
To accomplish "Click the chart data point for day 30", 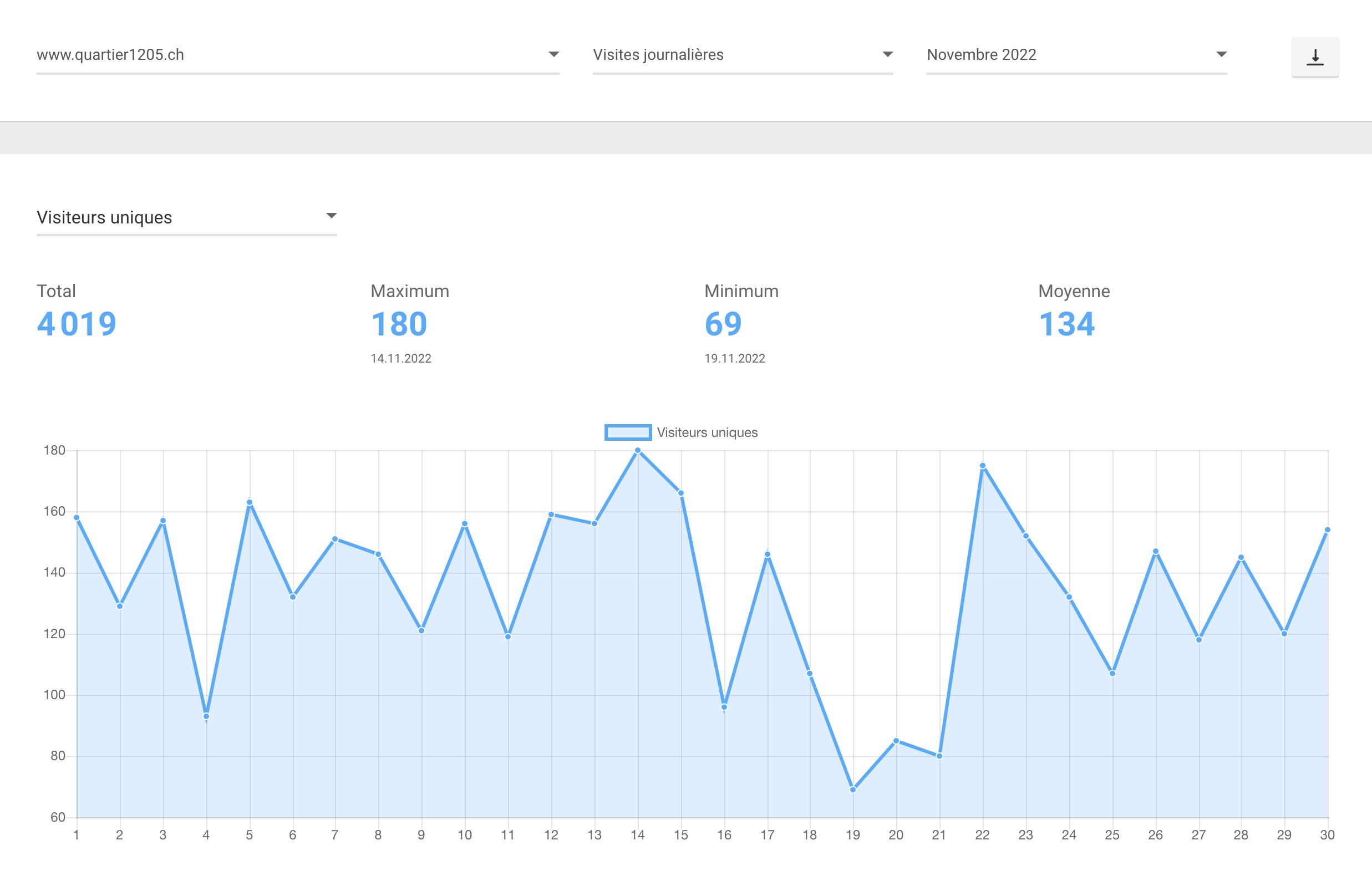I will tap(1328, 529).
